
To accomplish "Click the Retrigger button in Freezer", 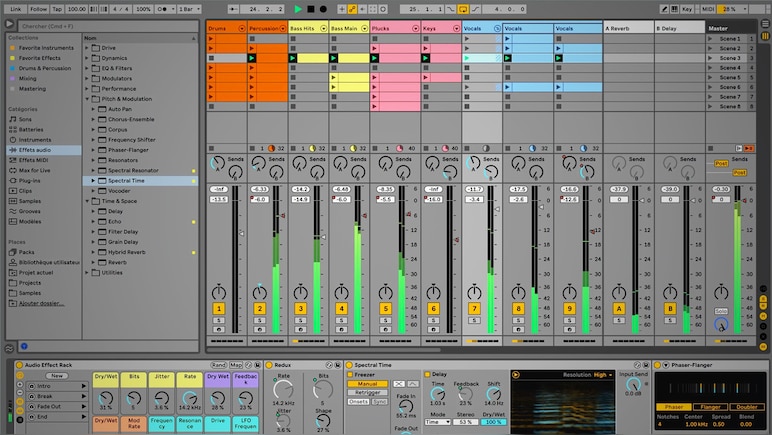I will (368, 393).
